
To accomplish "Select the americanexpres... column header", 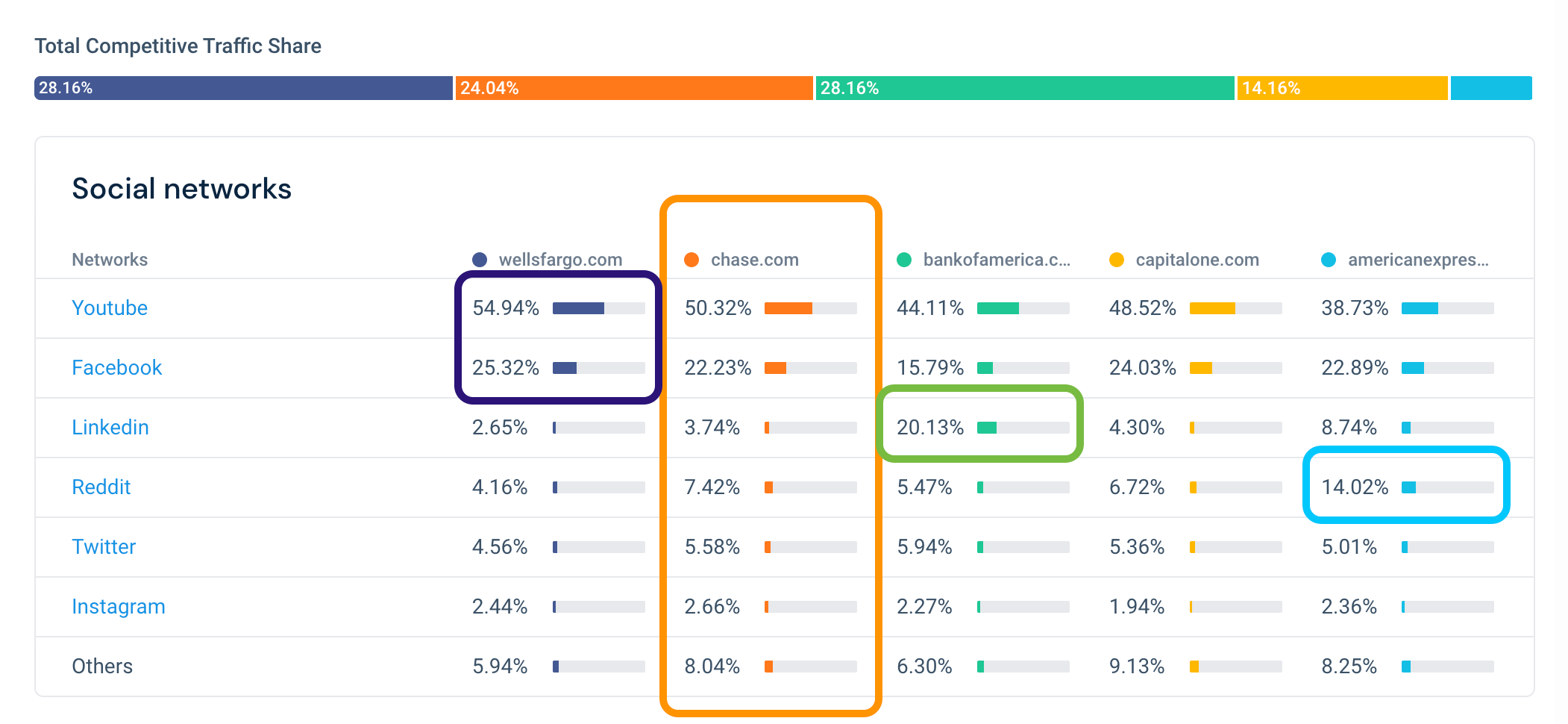I will pyautogui.click(x=1418, y=260).
